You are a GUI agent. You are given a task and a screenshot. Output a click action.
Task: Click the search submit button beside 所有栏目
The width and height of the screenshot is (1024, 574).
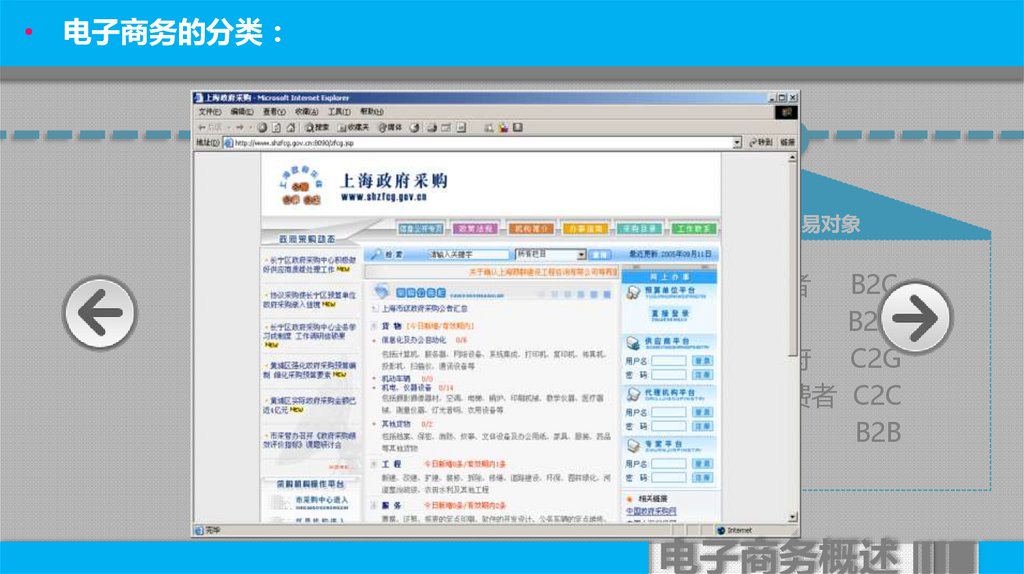coord(600,254)
